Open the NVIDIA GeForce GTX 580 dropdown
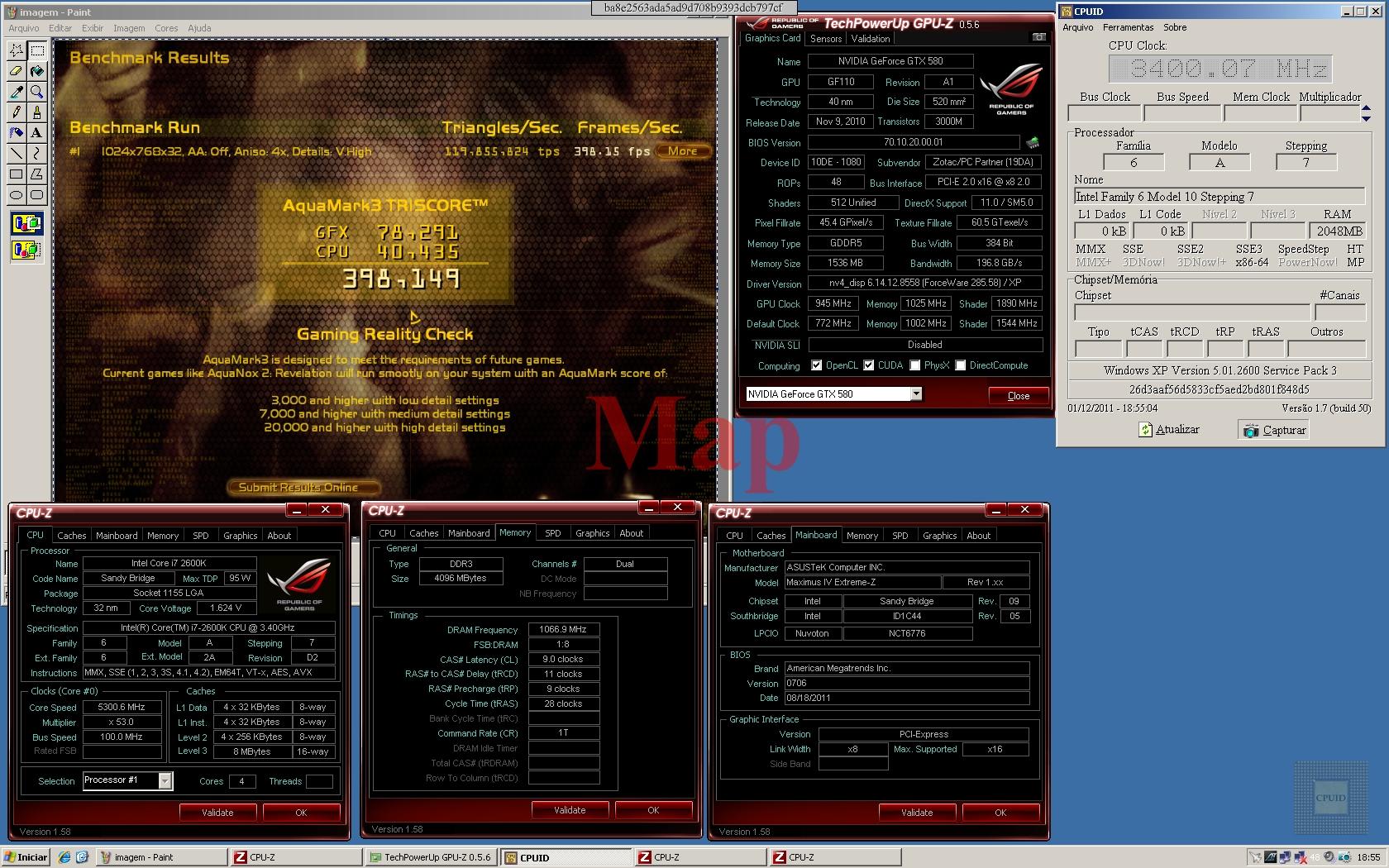 (916, 394)
